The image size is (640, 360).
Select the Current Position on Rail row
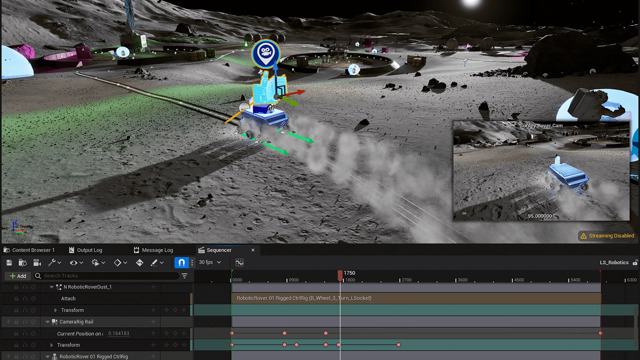(x=96, y=333)
